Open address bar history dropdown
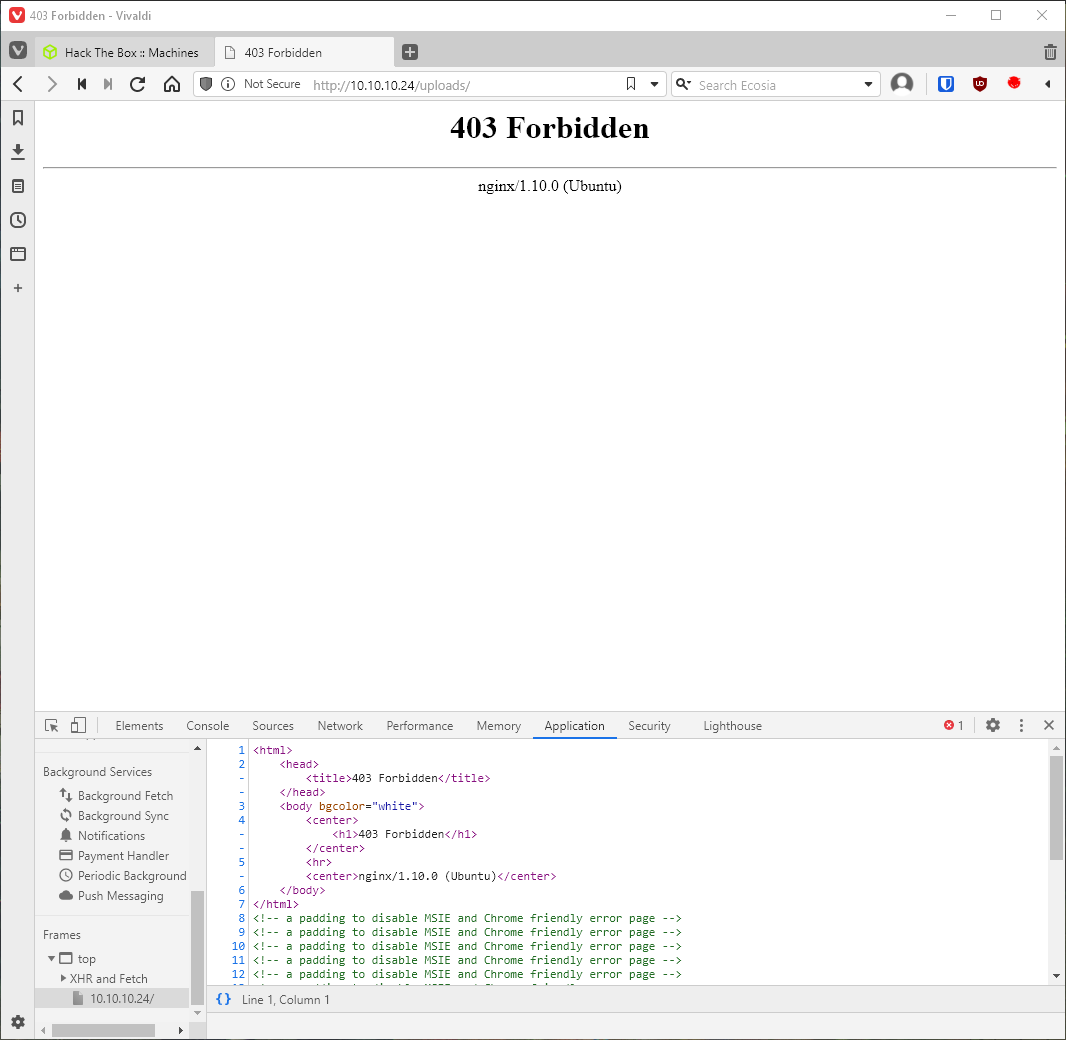The width and height of the screenshot is (1066, 1040). click(654, 84)
